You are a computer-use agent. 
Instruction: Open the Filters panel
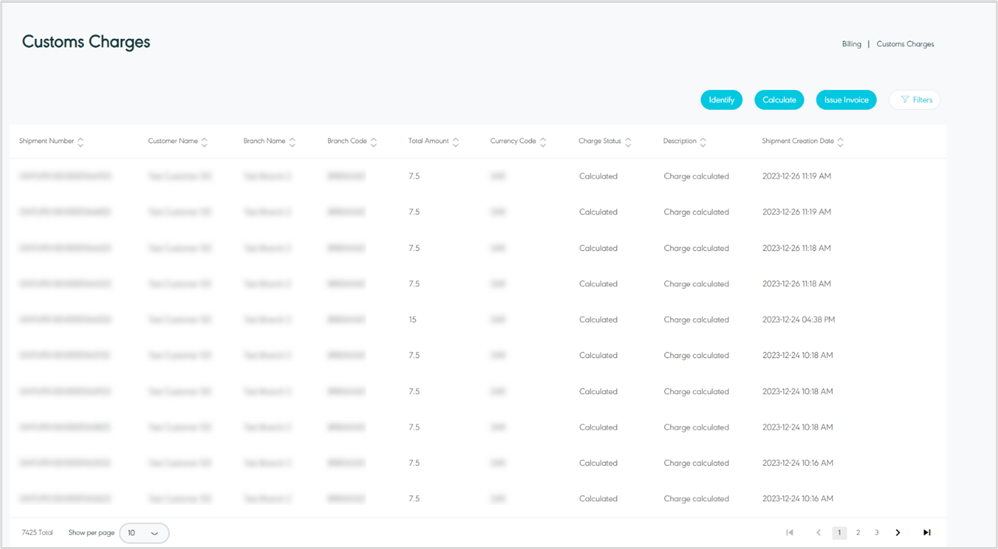[915, 100]
